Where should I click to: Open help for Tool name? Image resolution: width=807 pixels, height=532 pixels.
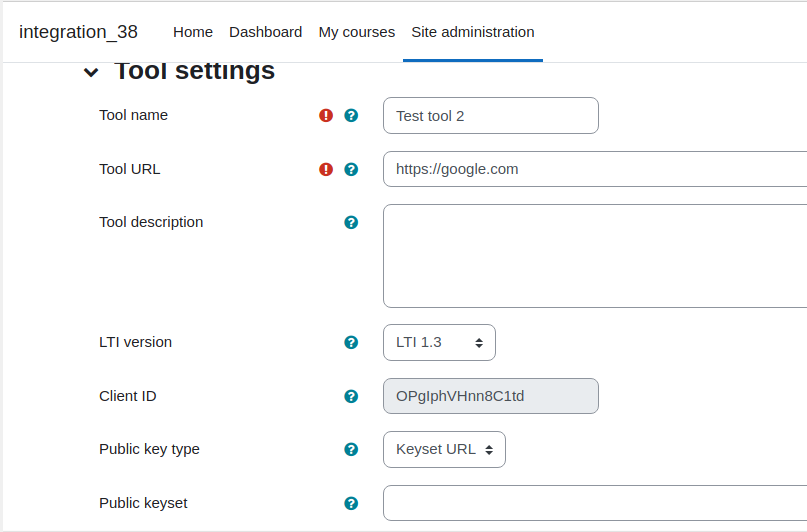click(x=351, y=115)
